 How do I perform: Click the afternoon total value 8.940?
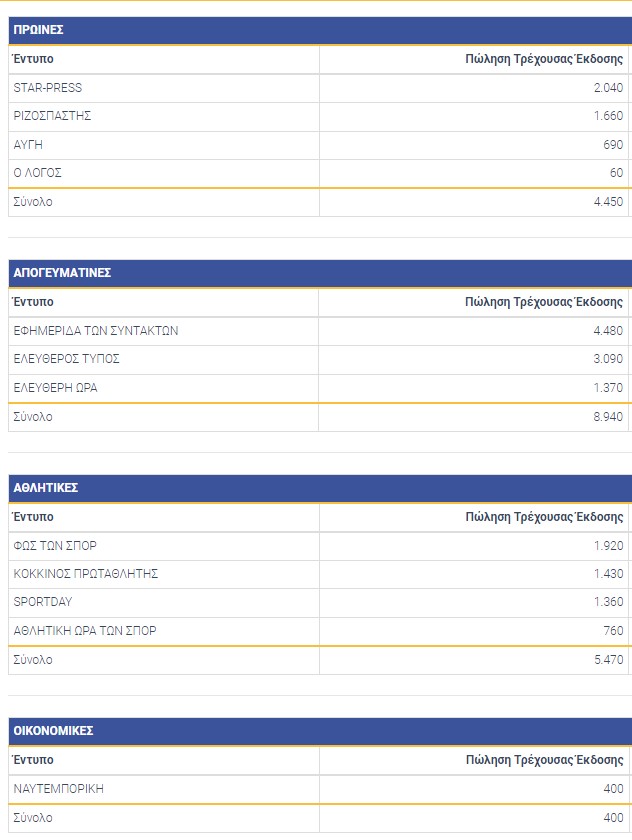607,416
